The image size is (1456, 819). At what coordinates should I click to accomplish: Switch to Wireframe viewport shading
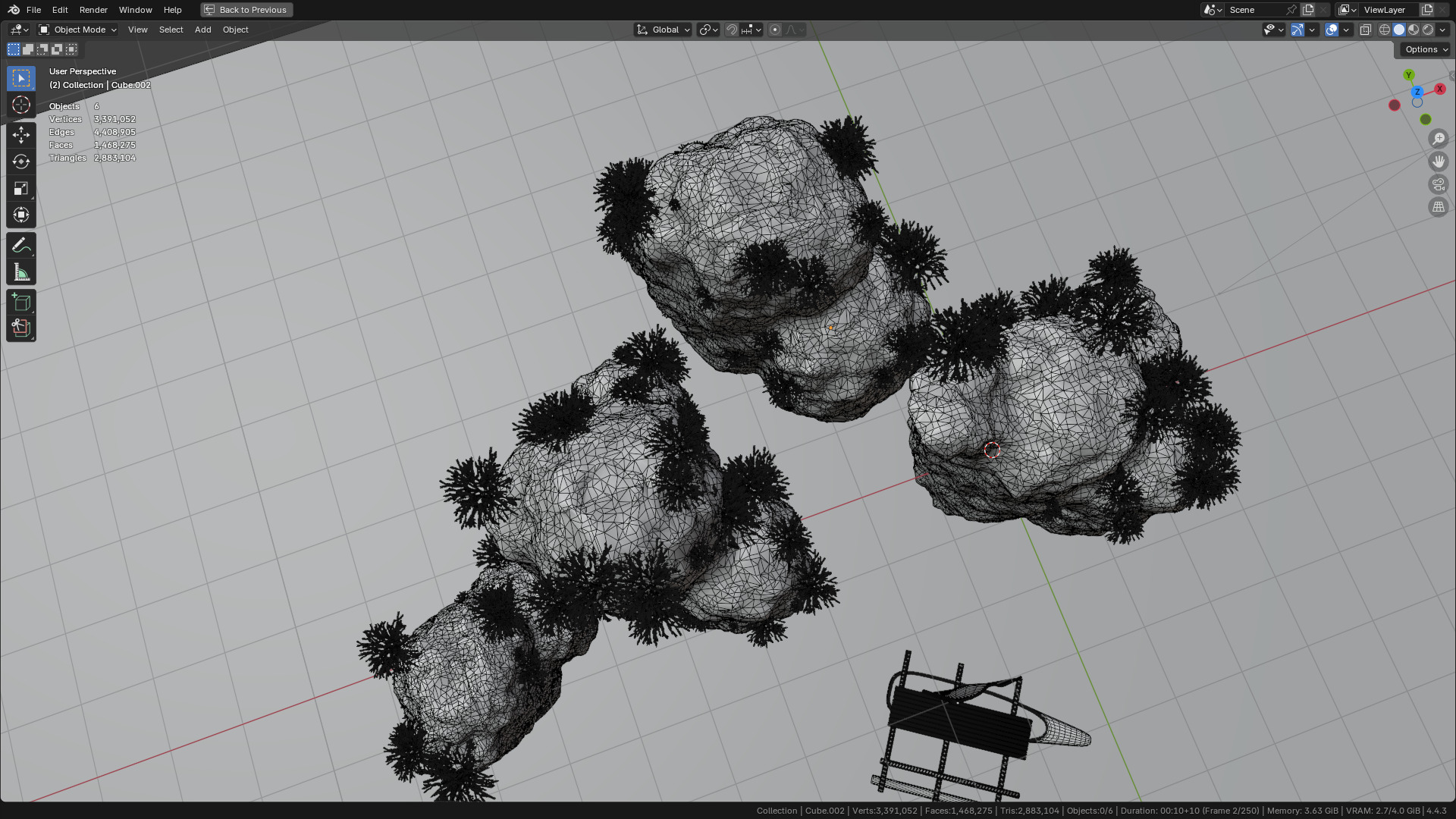click(x=1385, y=30)
